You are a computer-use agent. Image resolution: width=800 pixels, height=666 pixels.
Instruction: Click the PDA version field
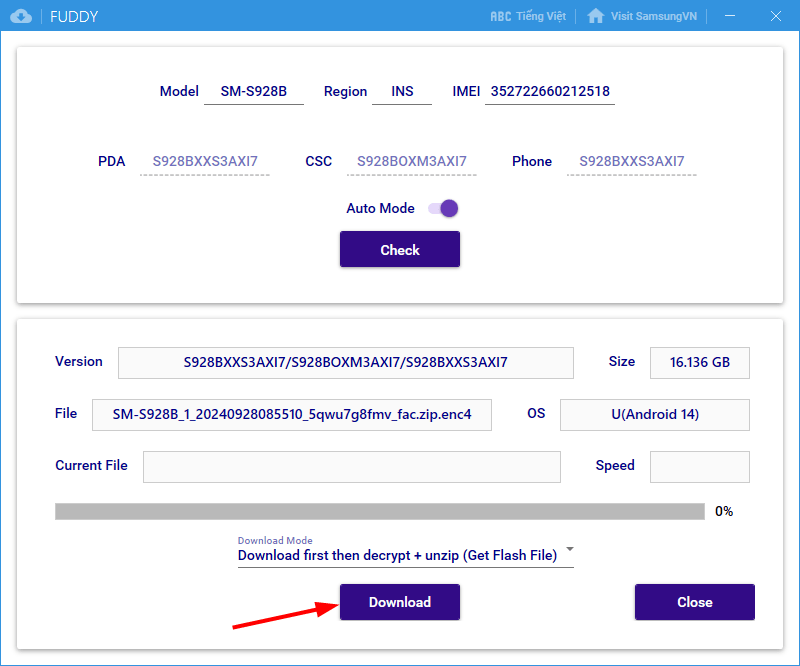pos(205,161)
